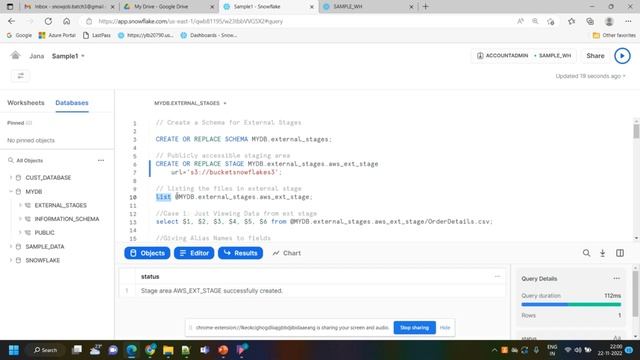This screenshot has height=360, width=640.
Task: Click the status result row text
Action: click(211, 291)
